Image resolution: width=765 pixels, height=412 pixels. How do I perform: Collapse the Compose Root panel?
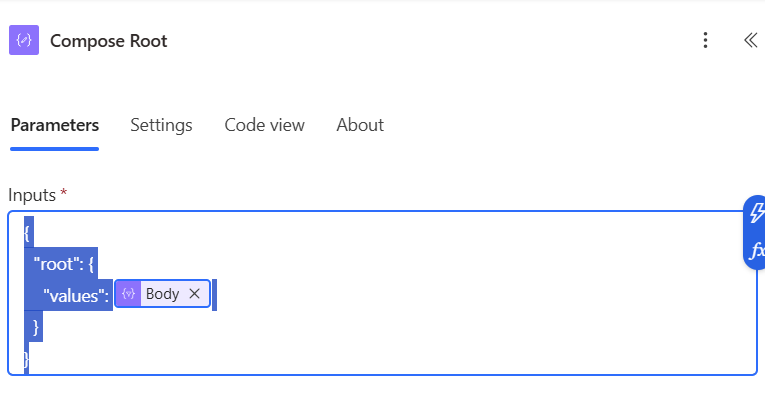pyautogui.click(x=750, y=41)
